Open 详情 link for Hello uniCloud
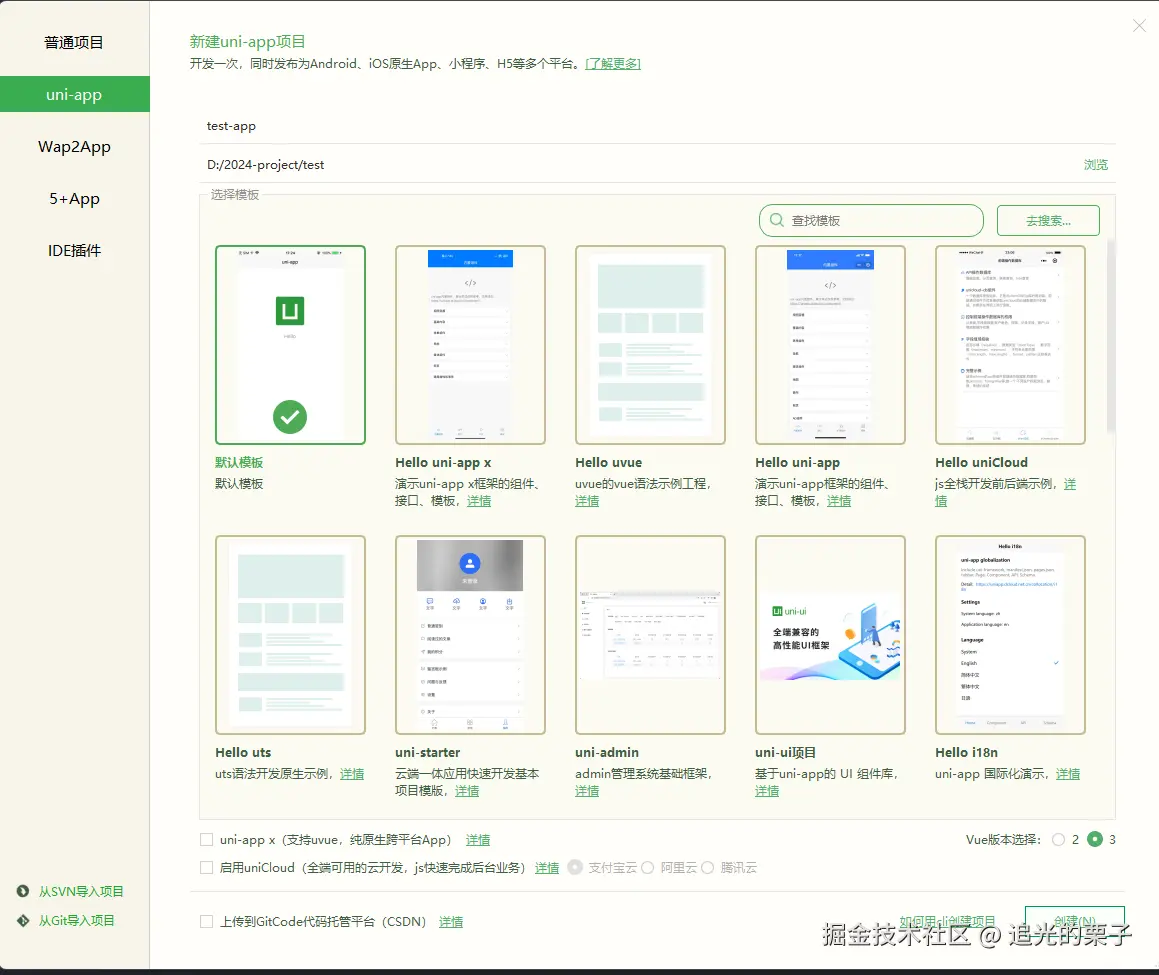The height and width of the screenshot is (975, 1159). click(x=1070, y=484)
